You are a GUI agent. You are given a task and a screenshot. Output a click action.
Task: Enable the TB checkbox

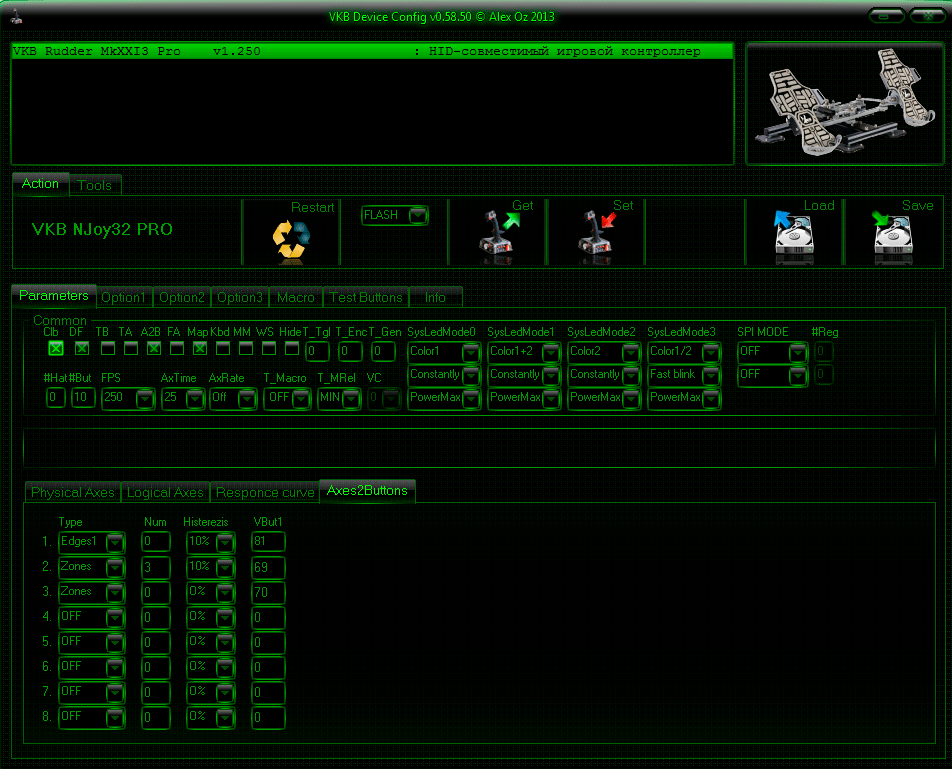point(107,348)
